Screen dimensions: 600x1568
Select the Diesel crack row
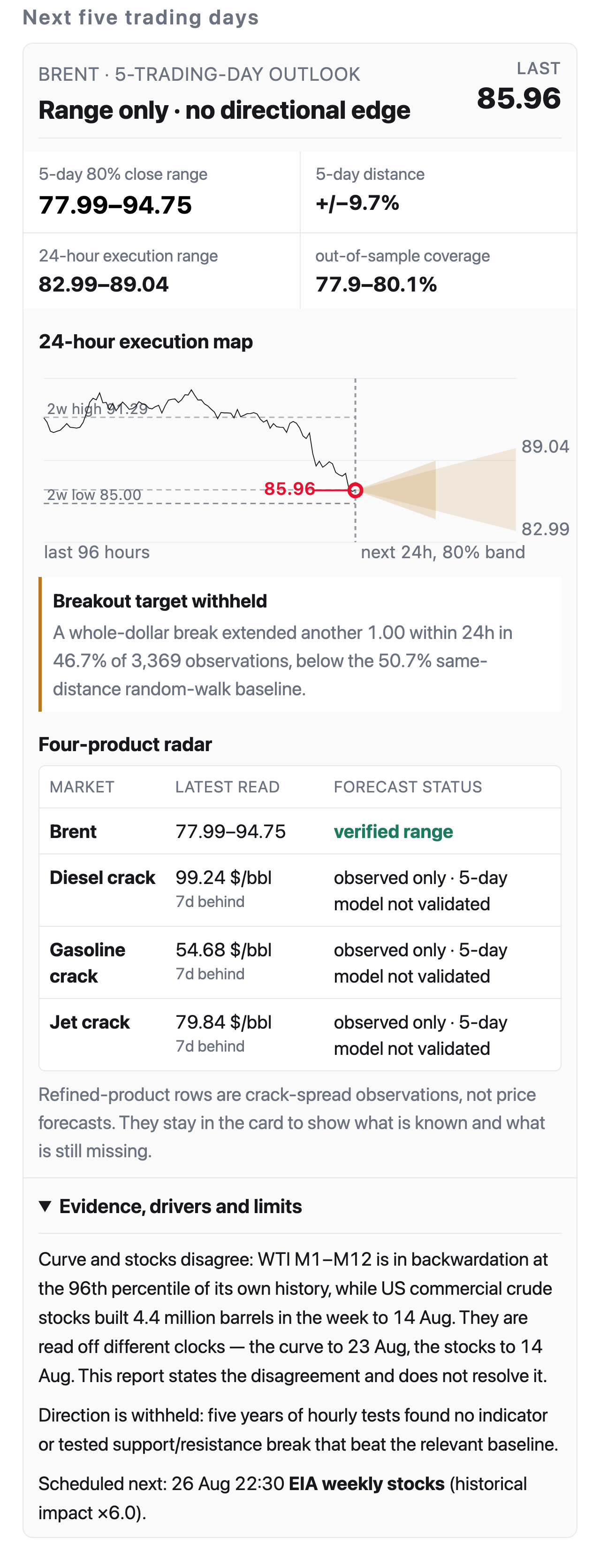300,890
